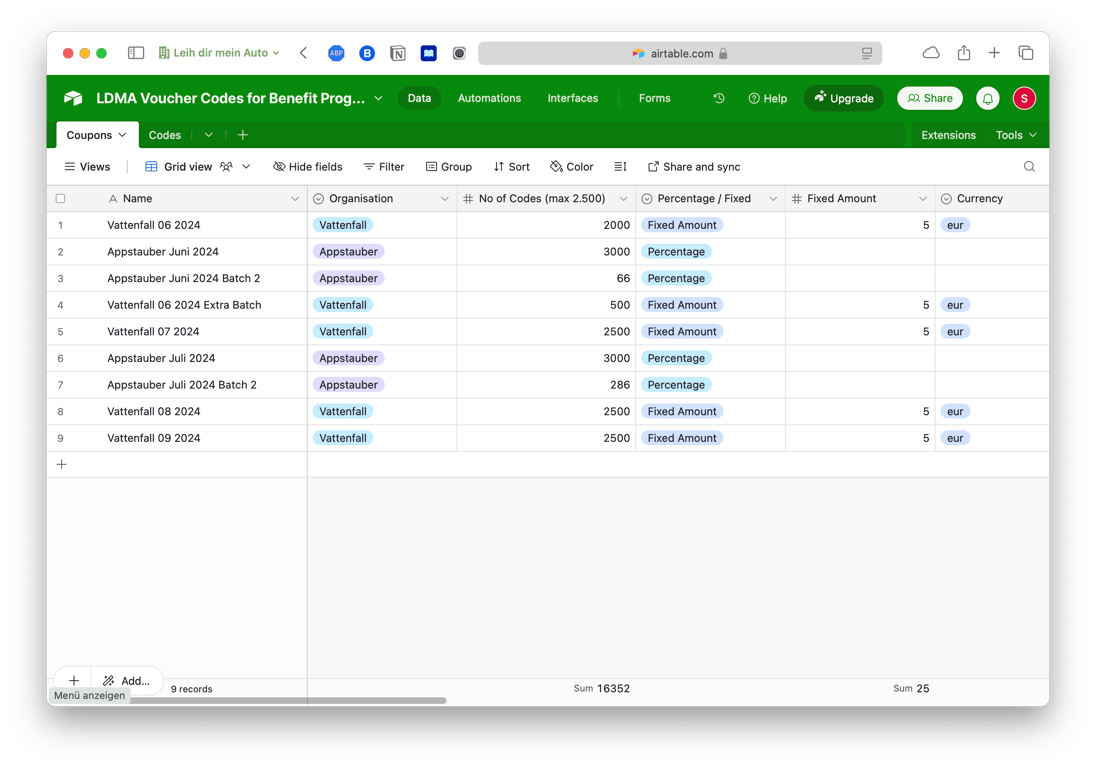Click the Upgrade button
This screenshot has height=768, width=1096.
[x=844, y=99]
